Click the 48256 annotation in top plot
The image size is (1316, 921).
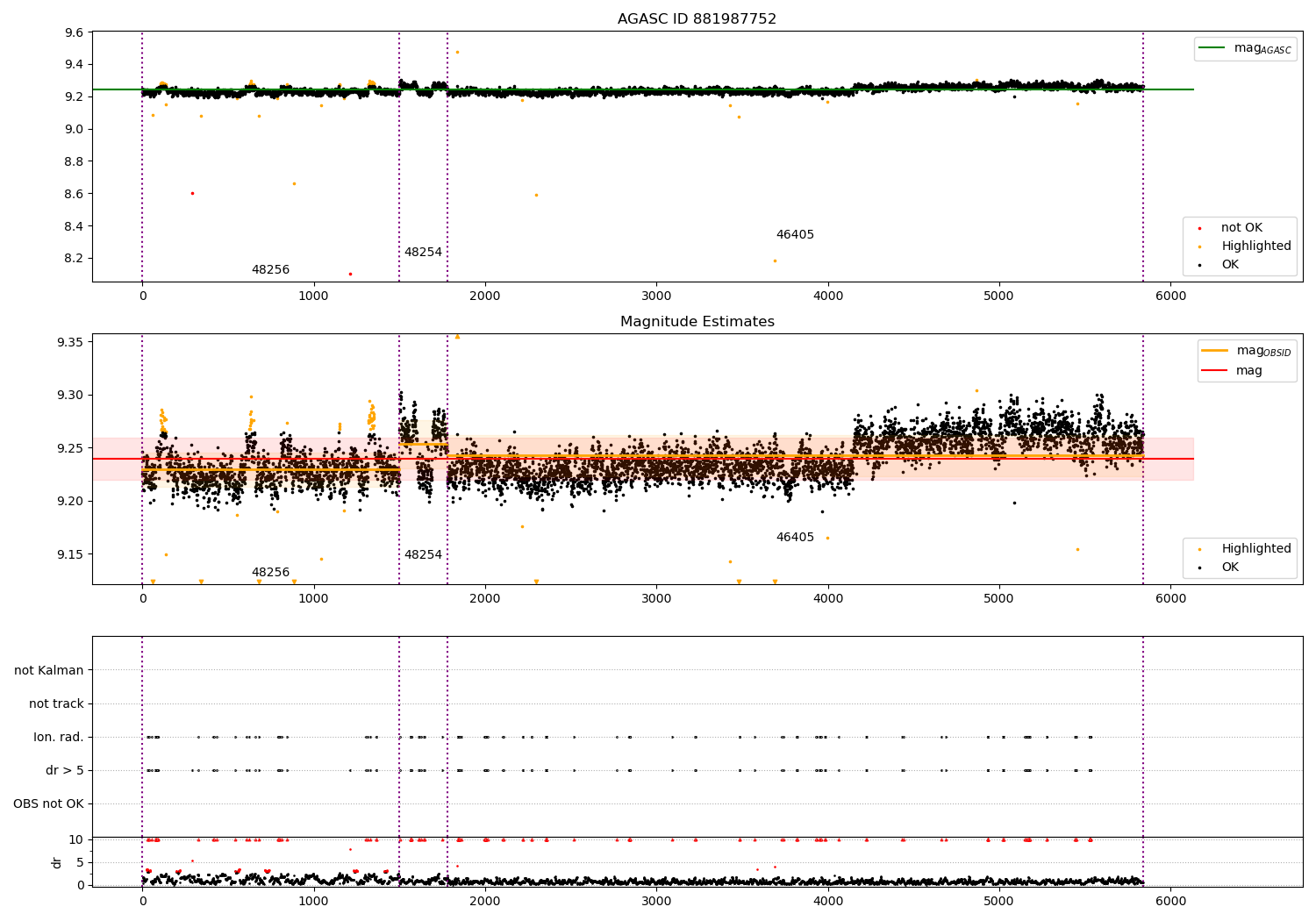click(x=270, y=269)
